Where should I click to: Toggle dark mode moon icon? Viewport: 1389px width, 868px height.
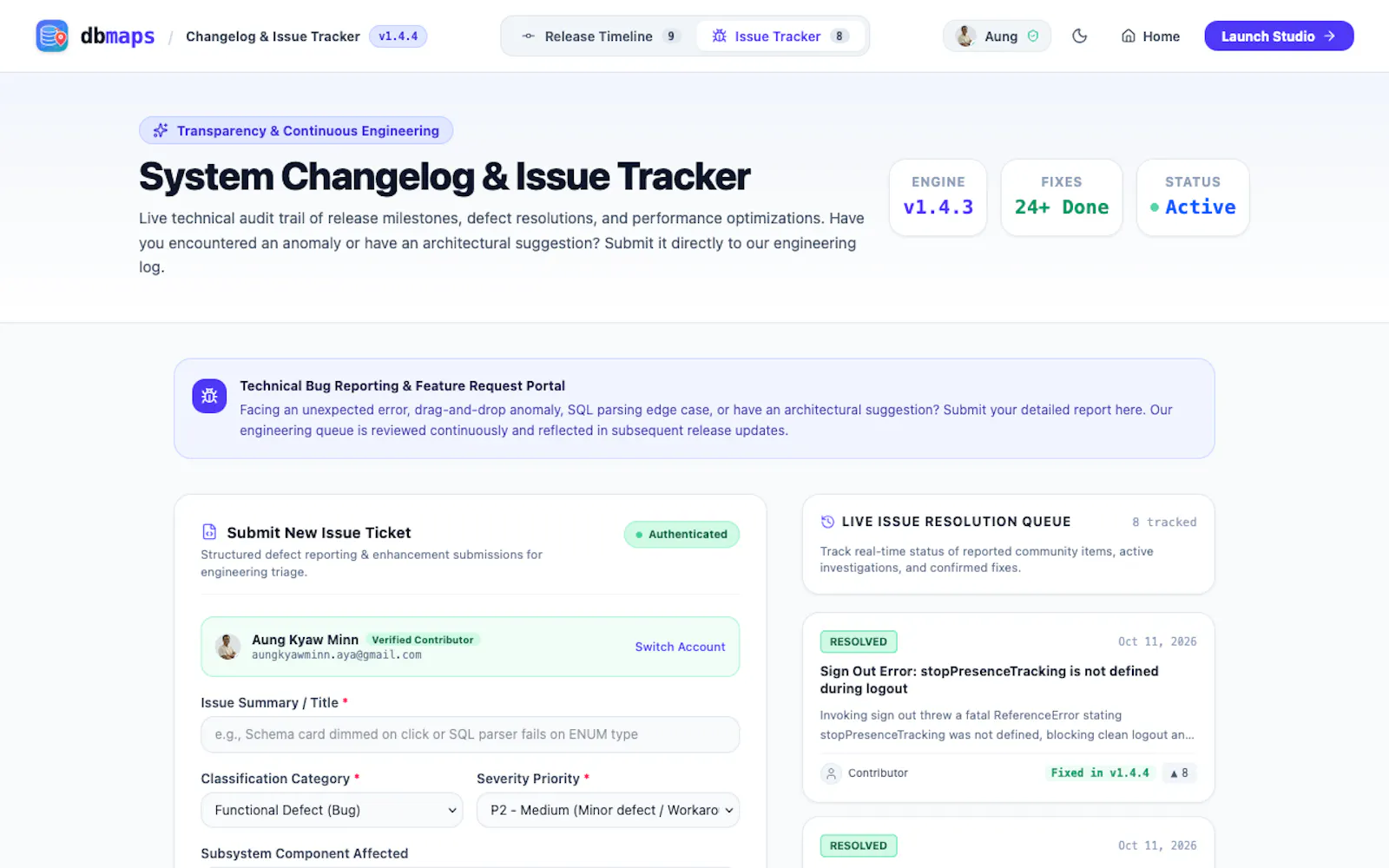pos(1079,36)
